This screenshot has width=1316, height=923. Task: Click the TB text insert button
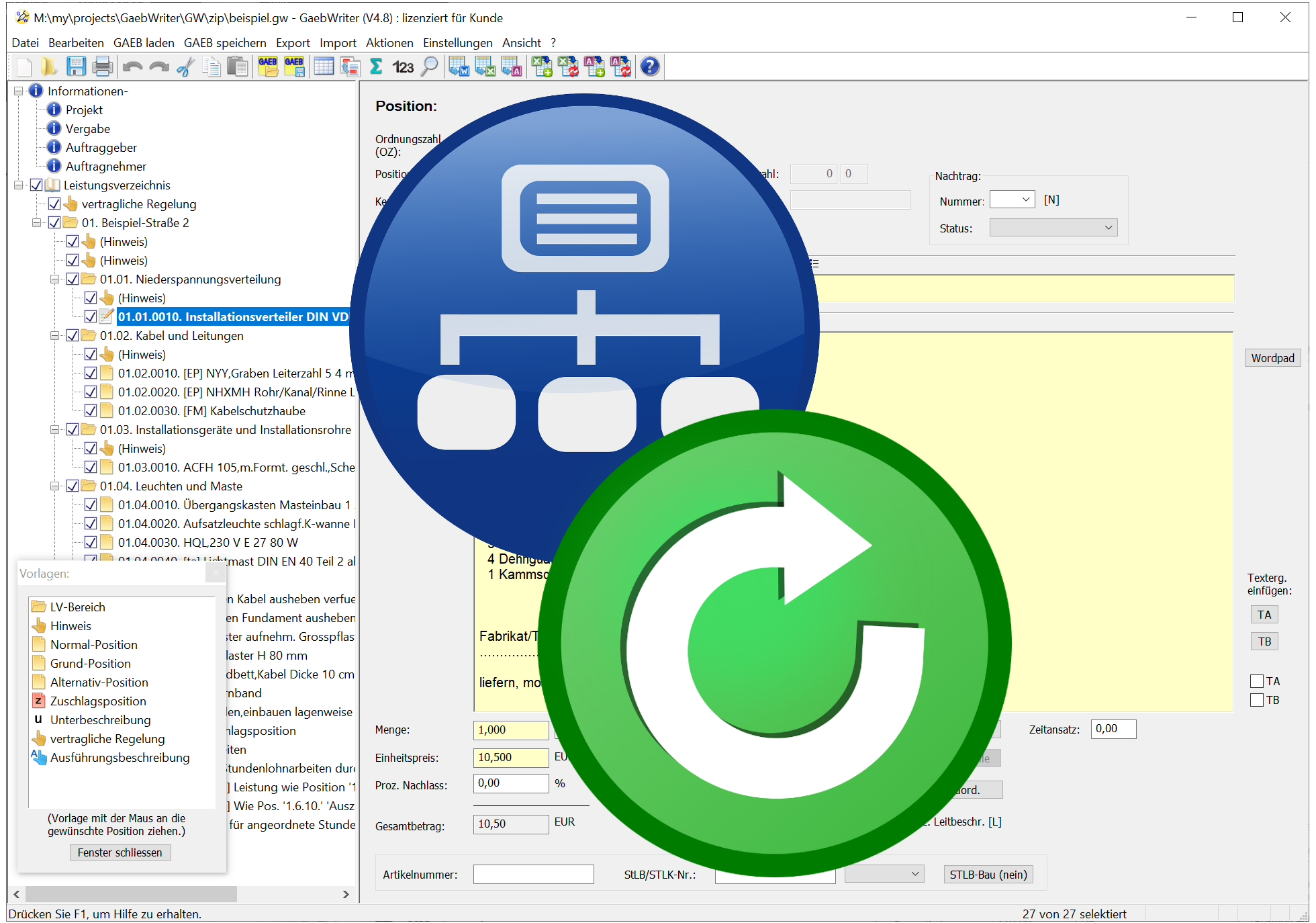click(1264, 642)
